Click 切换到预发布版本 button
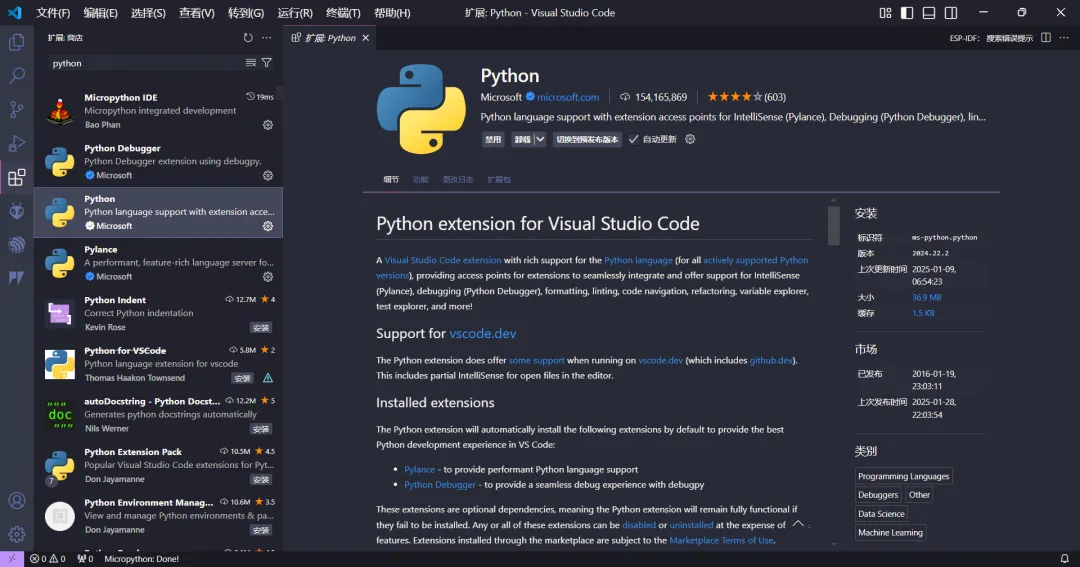The height and width of the screenshot is (567, 1080). pos(588,139)
